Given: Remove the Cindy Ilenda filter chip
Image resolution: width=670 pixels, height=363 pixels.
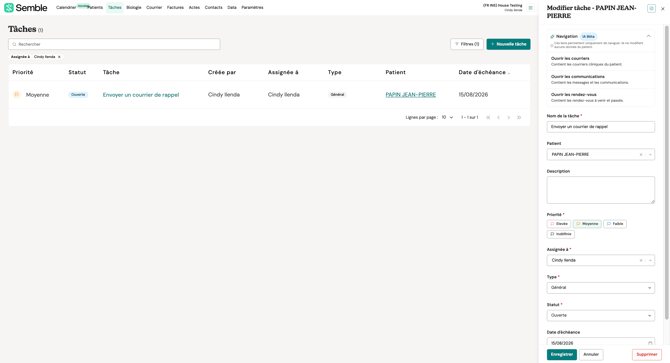Looking at the screenshot, I should tap(59, 57).
